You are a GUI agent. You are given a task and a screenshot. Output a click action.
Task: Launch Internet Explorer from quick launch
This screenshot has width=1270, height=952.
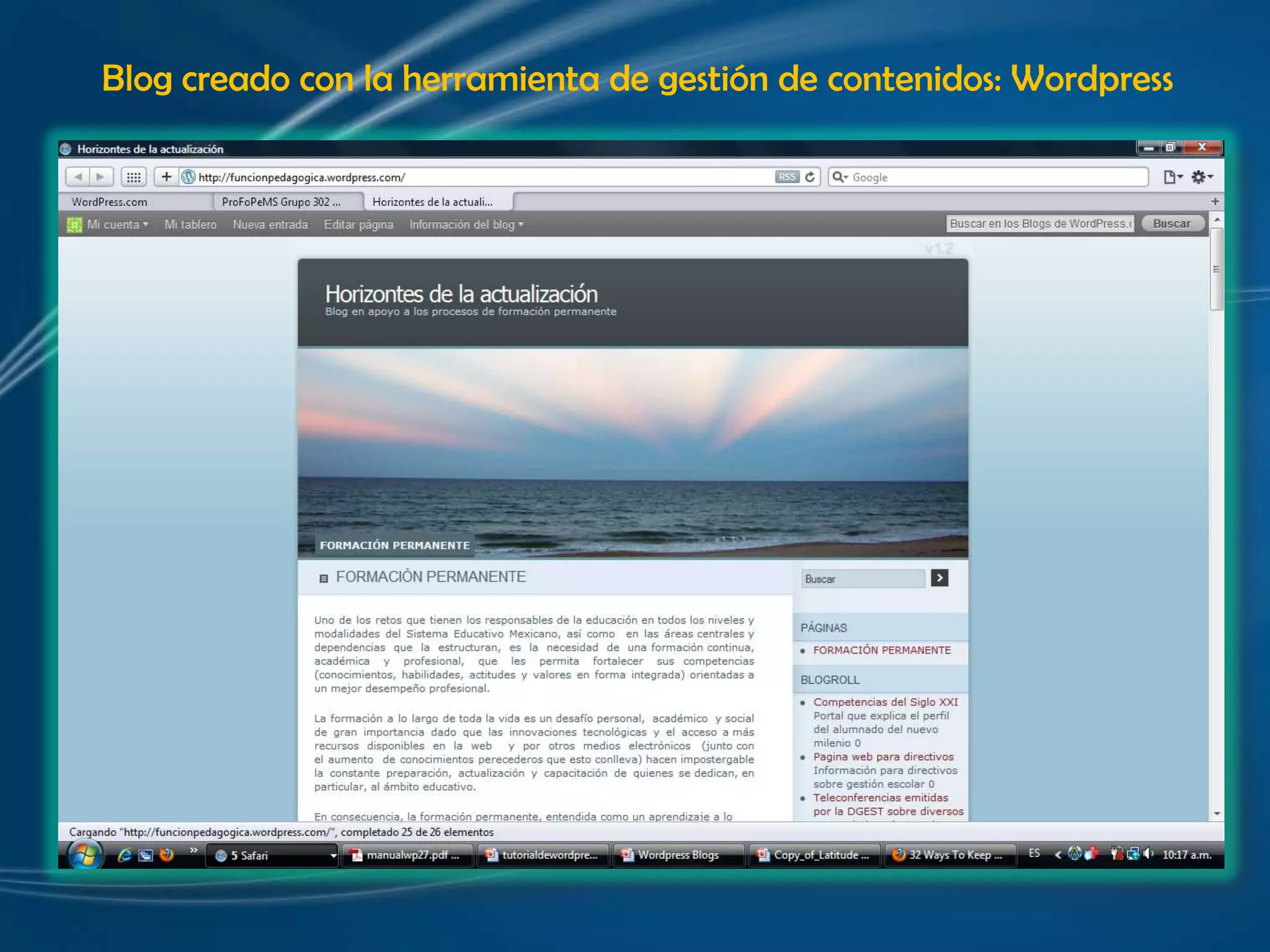point(125,855)
